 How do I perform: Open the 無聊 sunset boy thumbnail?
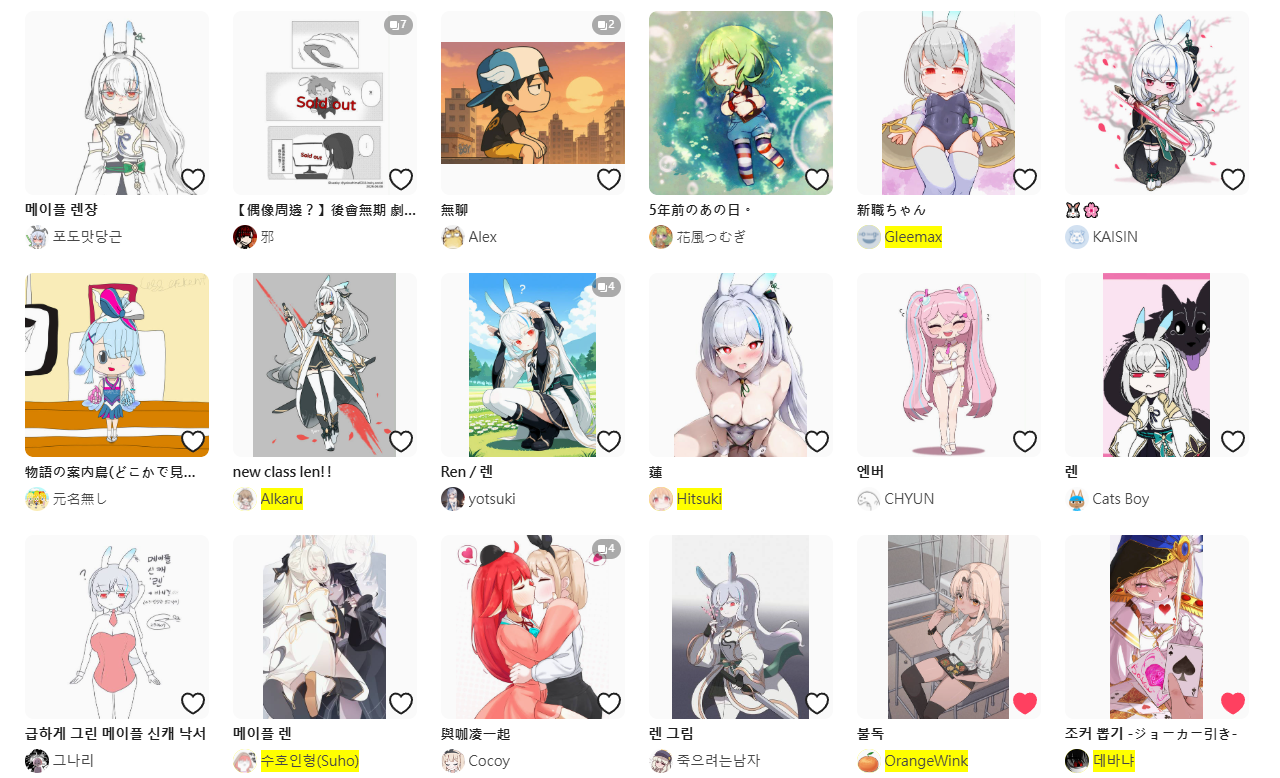point(533,103)
